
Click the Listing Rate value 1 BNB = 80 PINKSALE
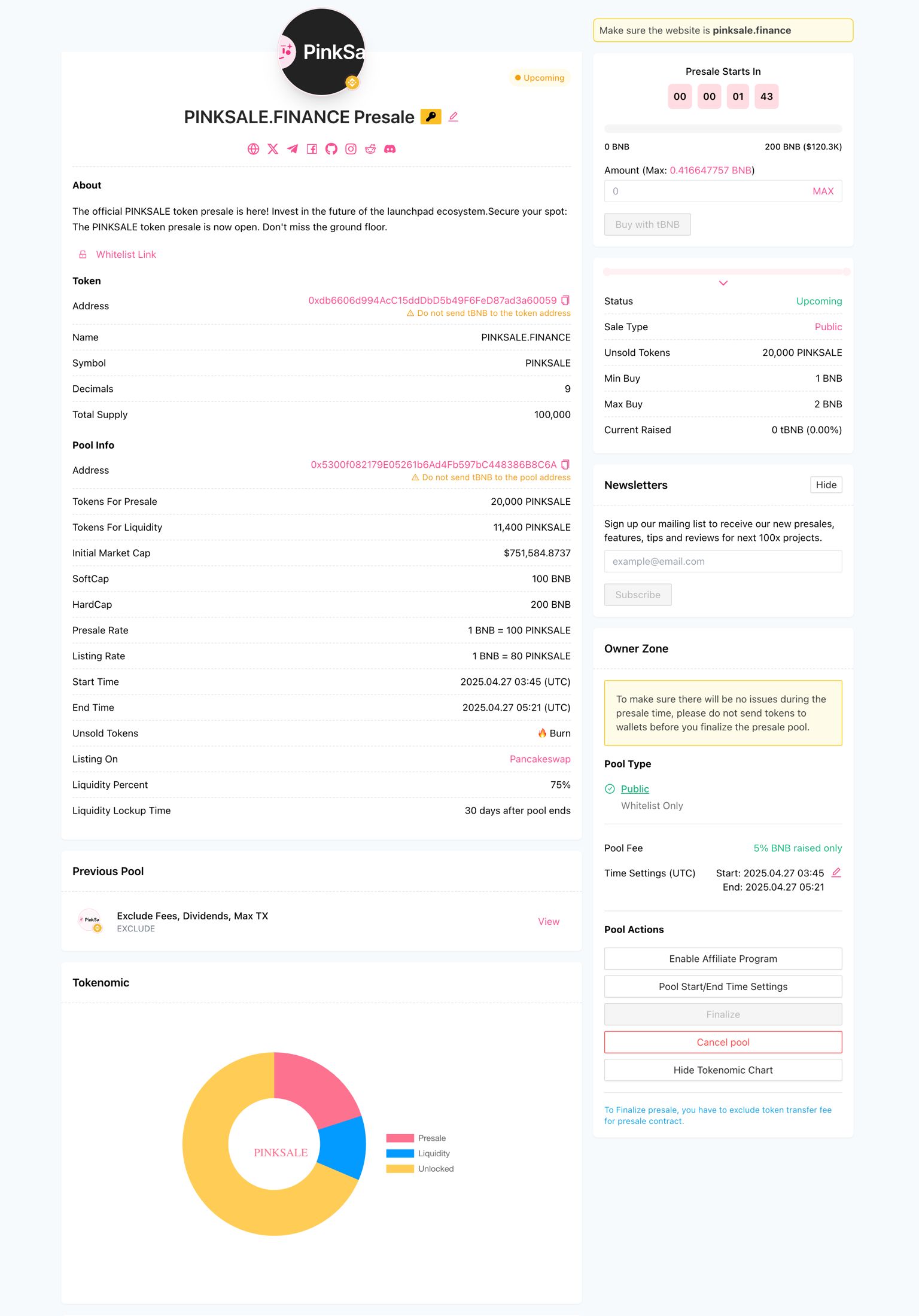[x=522, y=656]
